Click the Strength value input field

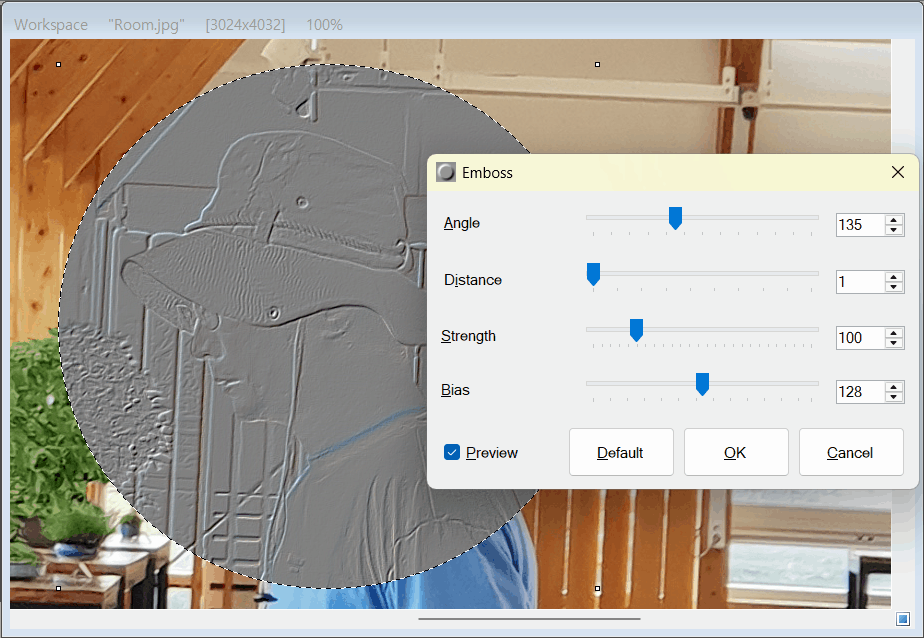(860, 338)
